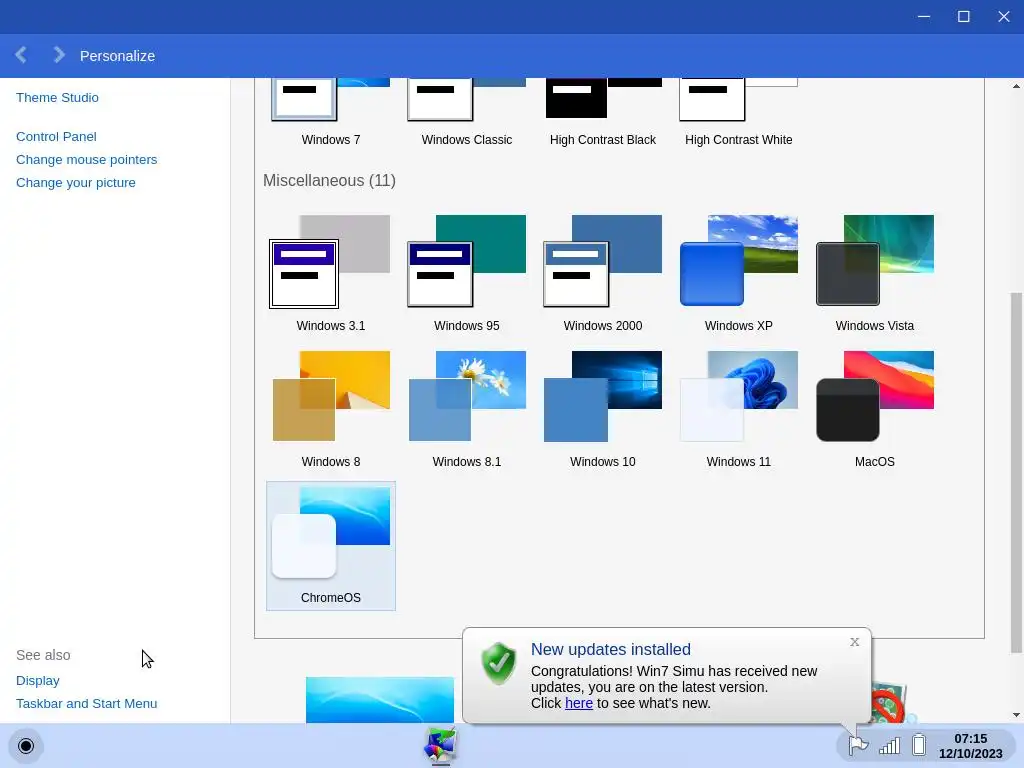
Task: Click the desktop background wallpaper preview
Action: 379,699
